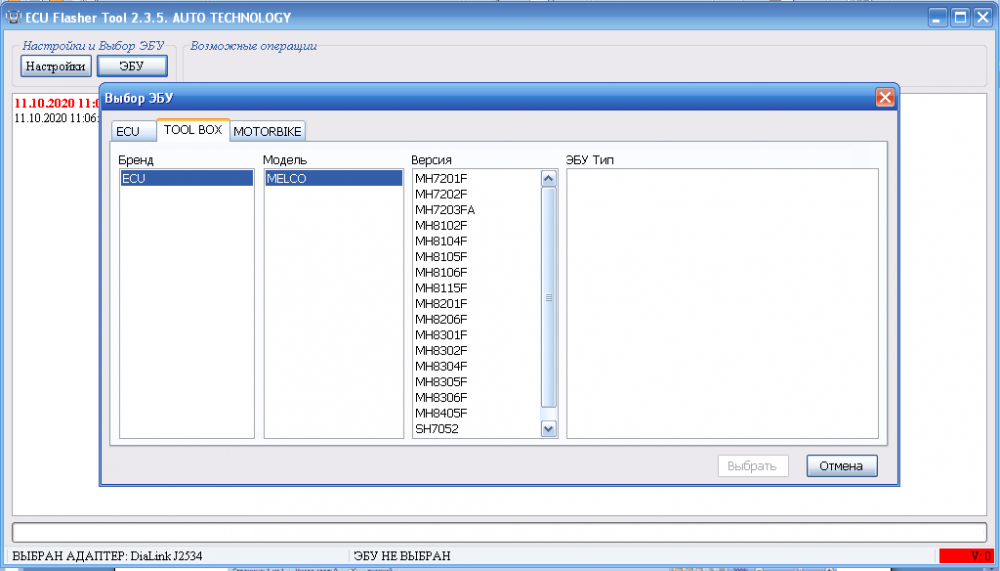Open the MOTORBIKE tab
Image resolution: width=1000 pixels, height=571 pixels.
coord(268,132)
